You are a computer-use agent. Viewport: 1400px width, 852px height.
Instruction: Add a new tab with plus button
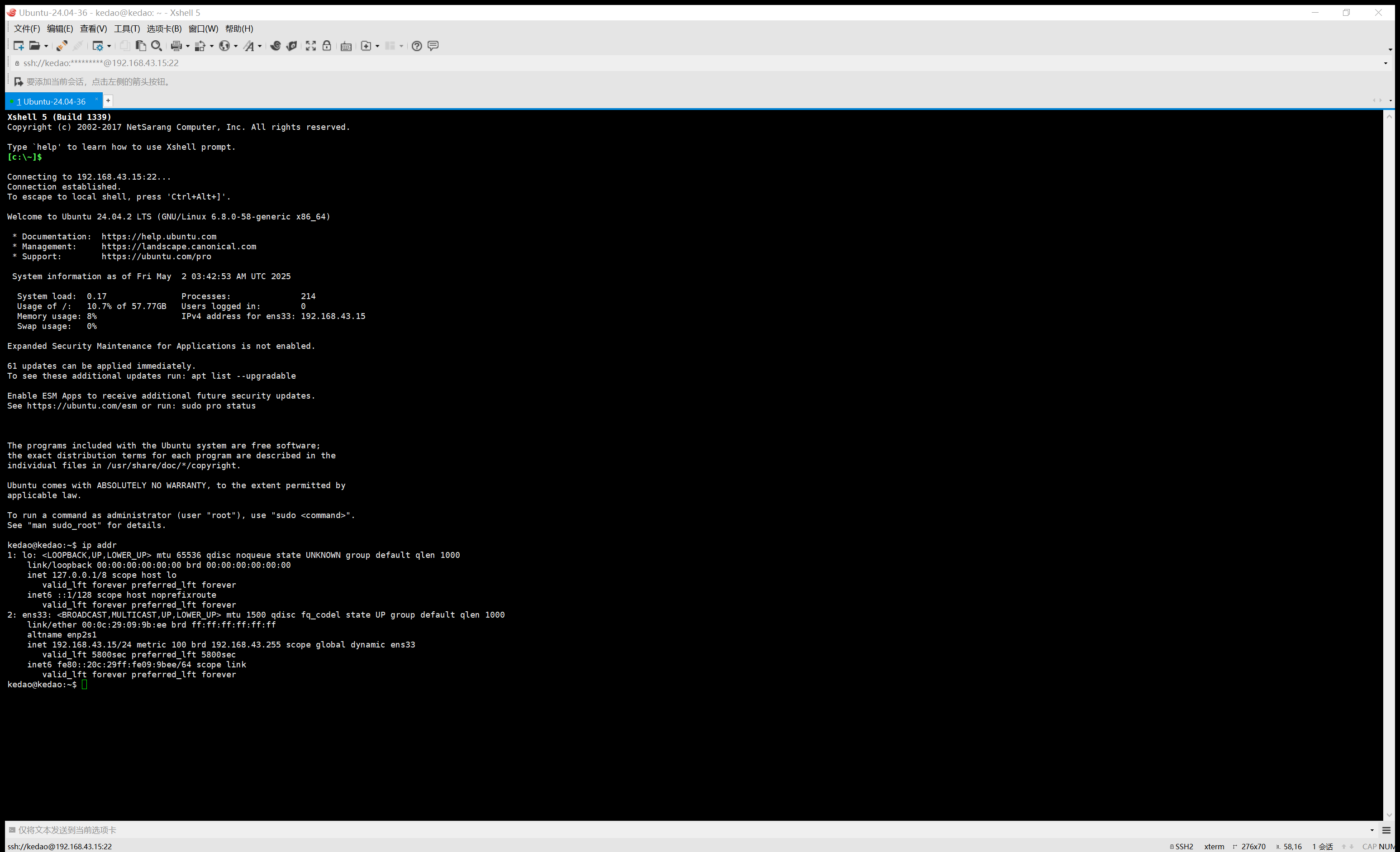[108, 100]
